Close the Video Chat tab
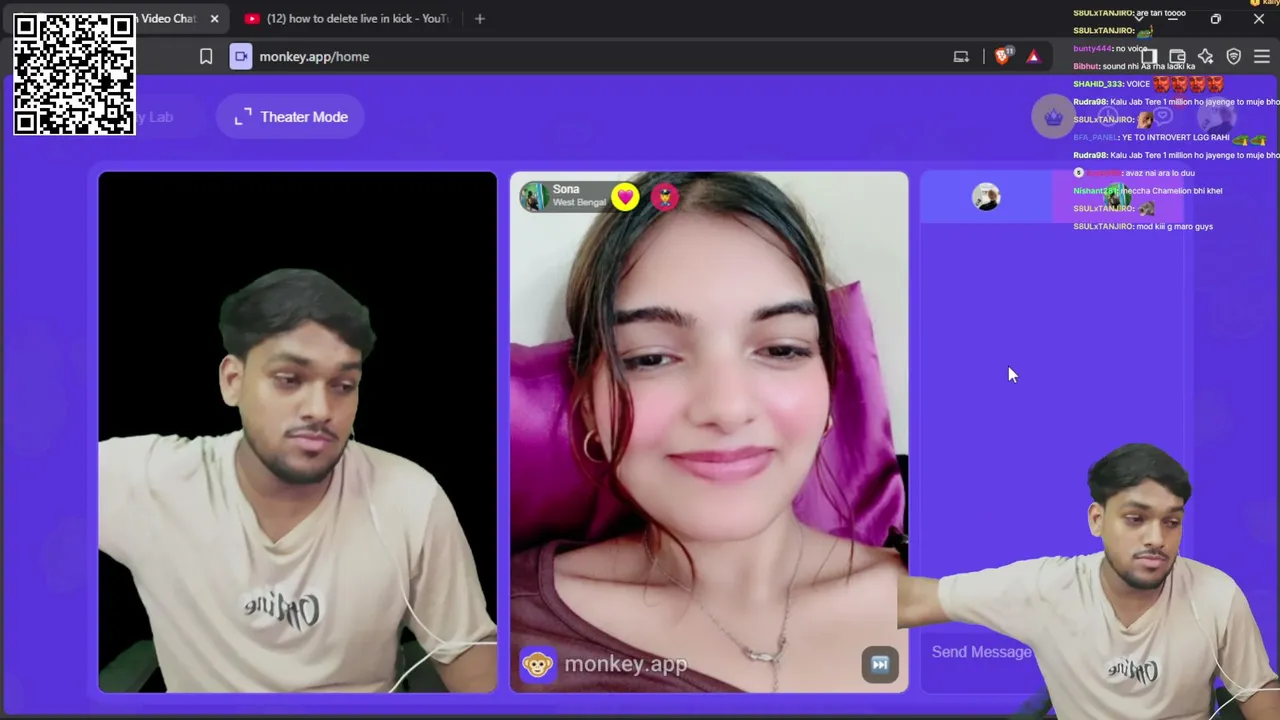 click(214, 18)
